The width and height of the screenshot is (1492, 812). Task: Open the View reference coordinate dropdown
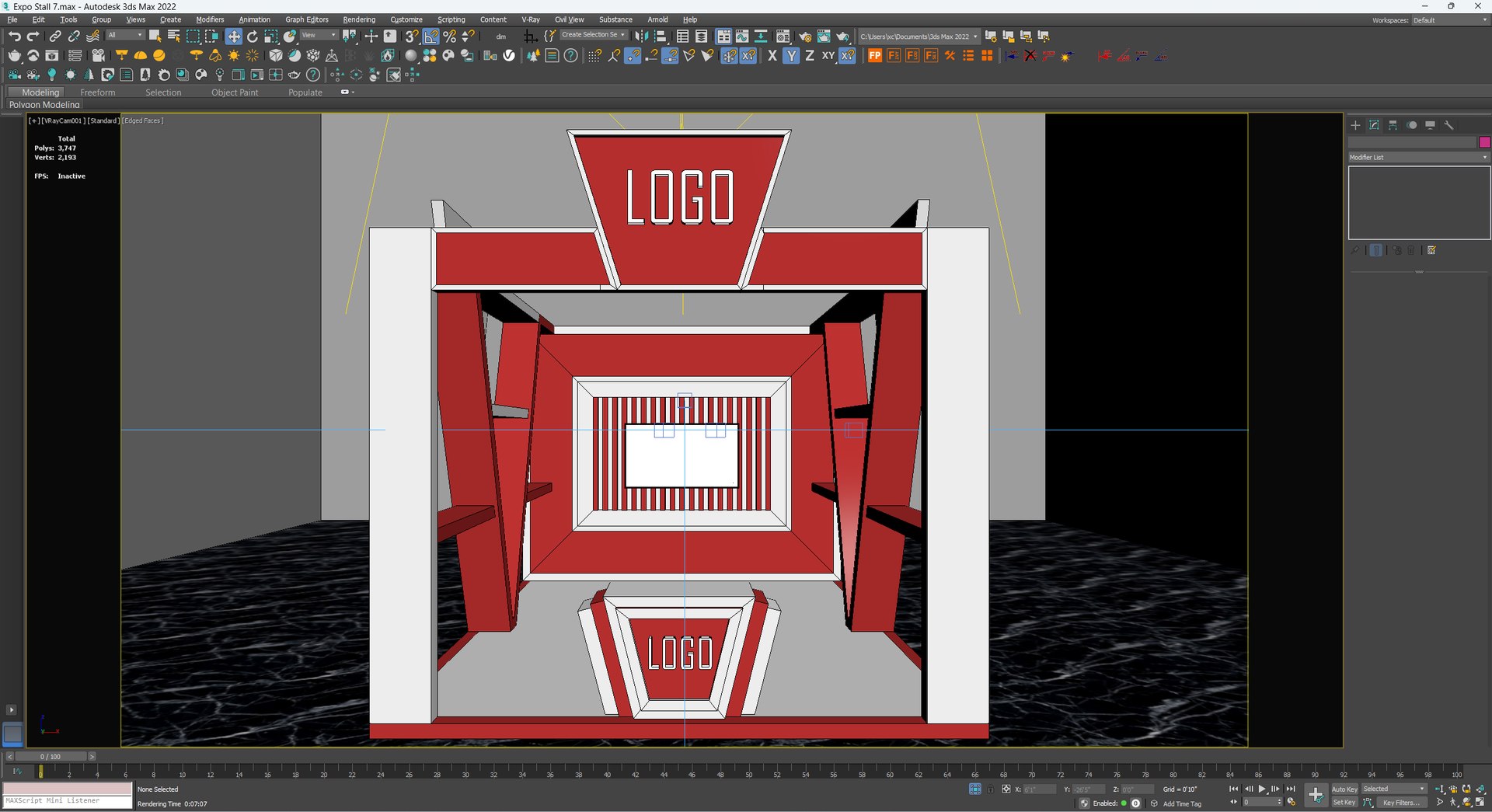pos(319,35)
